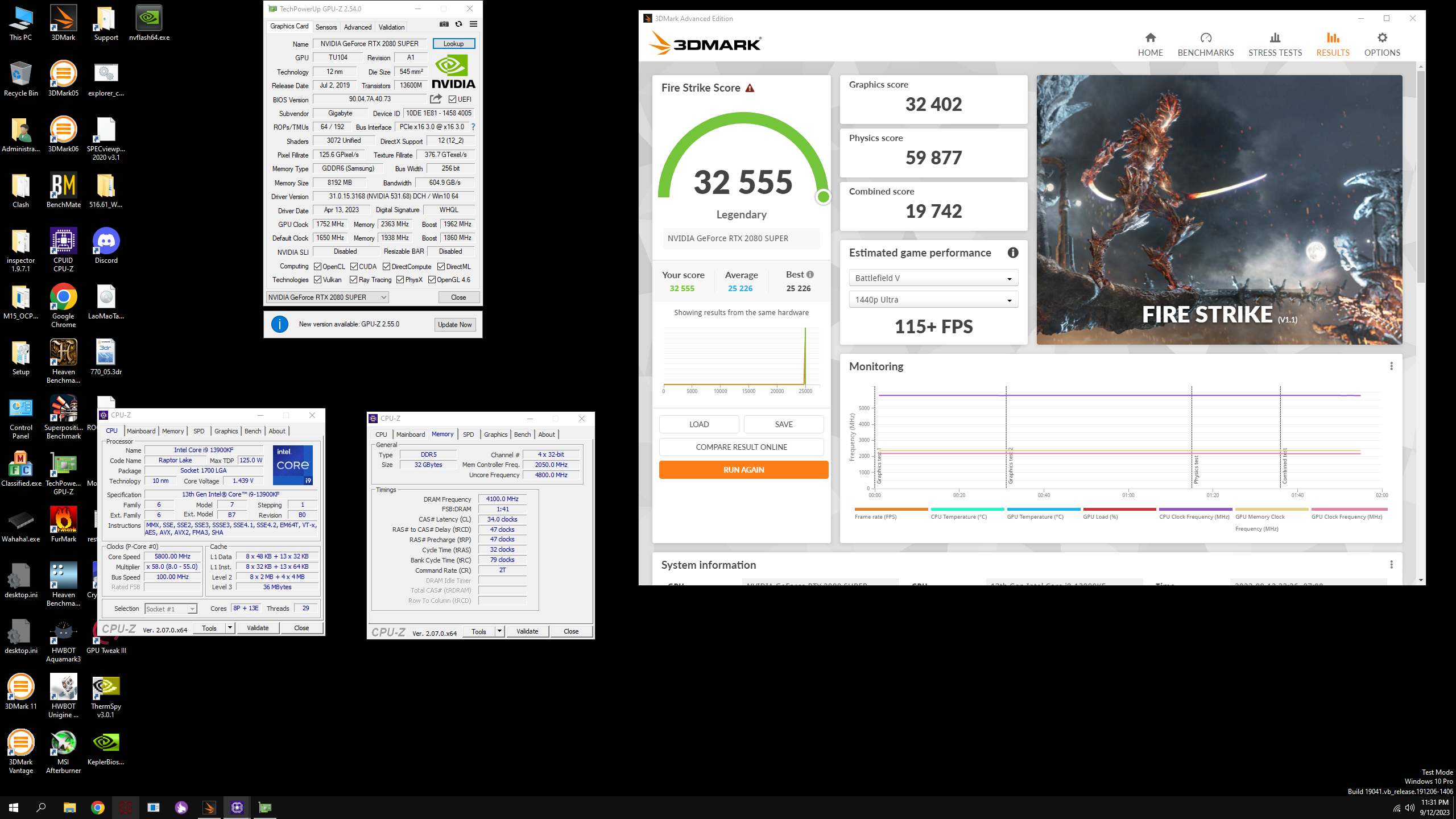
Task: Click the Estimated game performance info icon
Action: pos(1013,253)
